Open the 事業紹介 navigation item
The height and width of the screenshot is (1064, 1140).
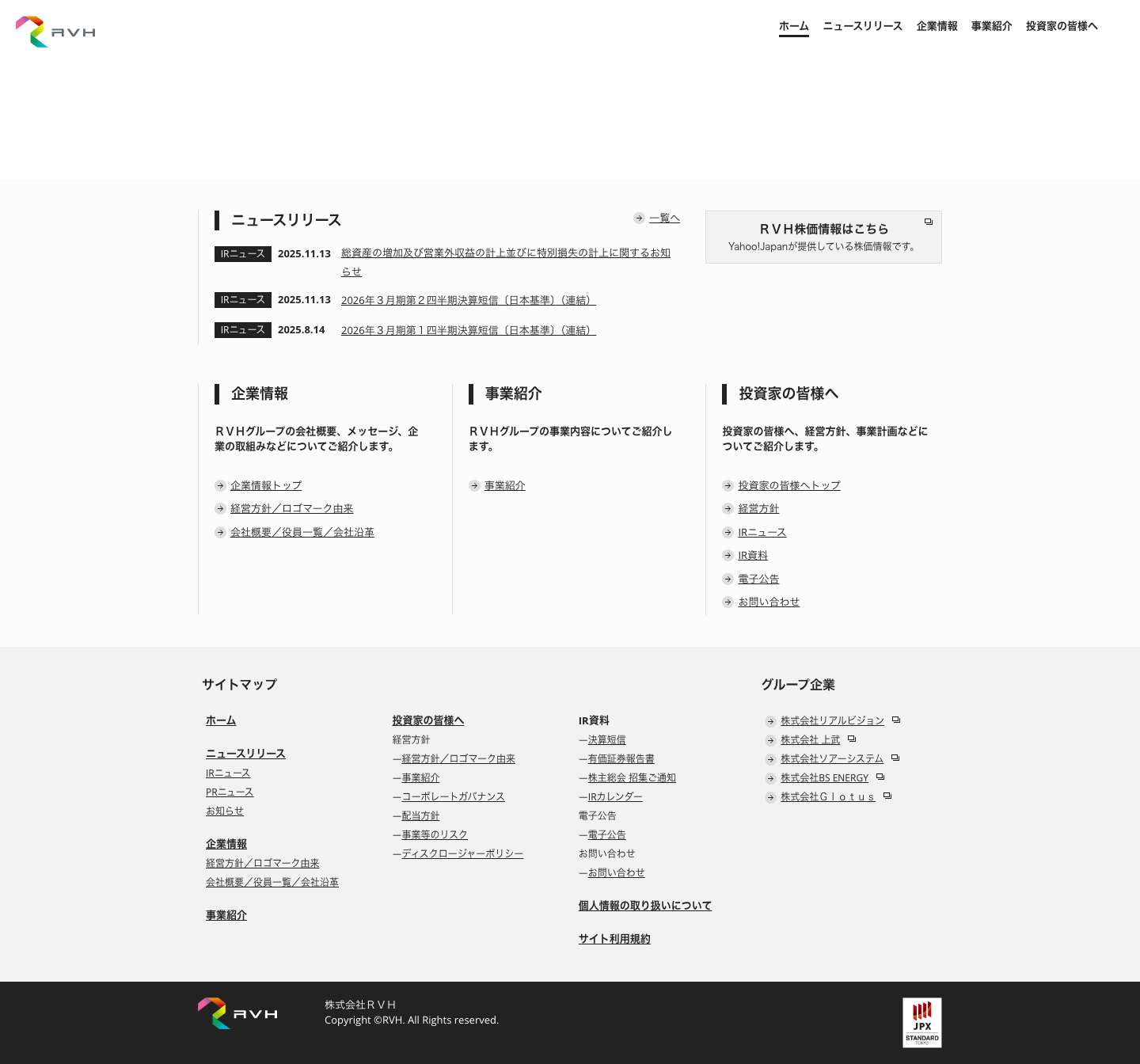[991, 26]
